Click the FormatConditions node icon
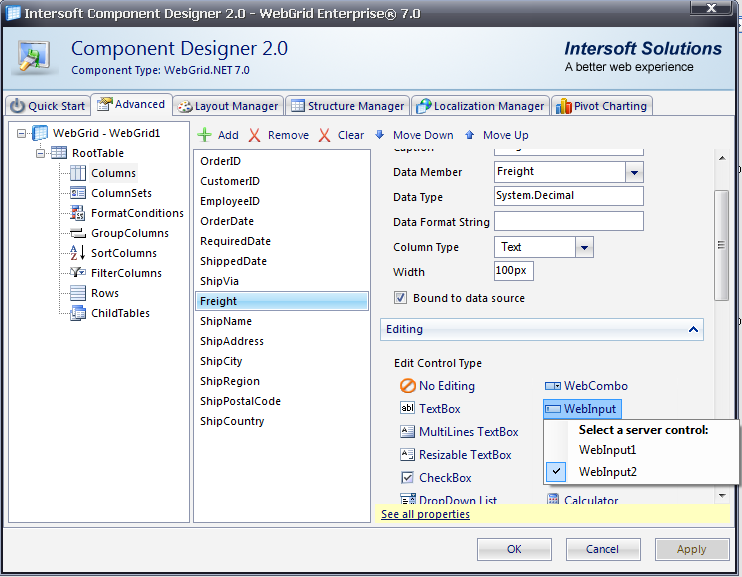Viewport: 742px width, 577px height. click(x=78, y=213)
